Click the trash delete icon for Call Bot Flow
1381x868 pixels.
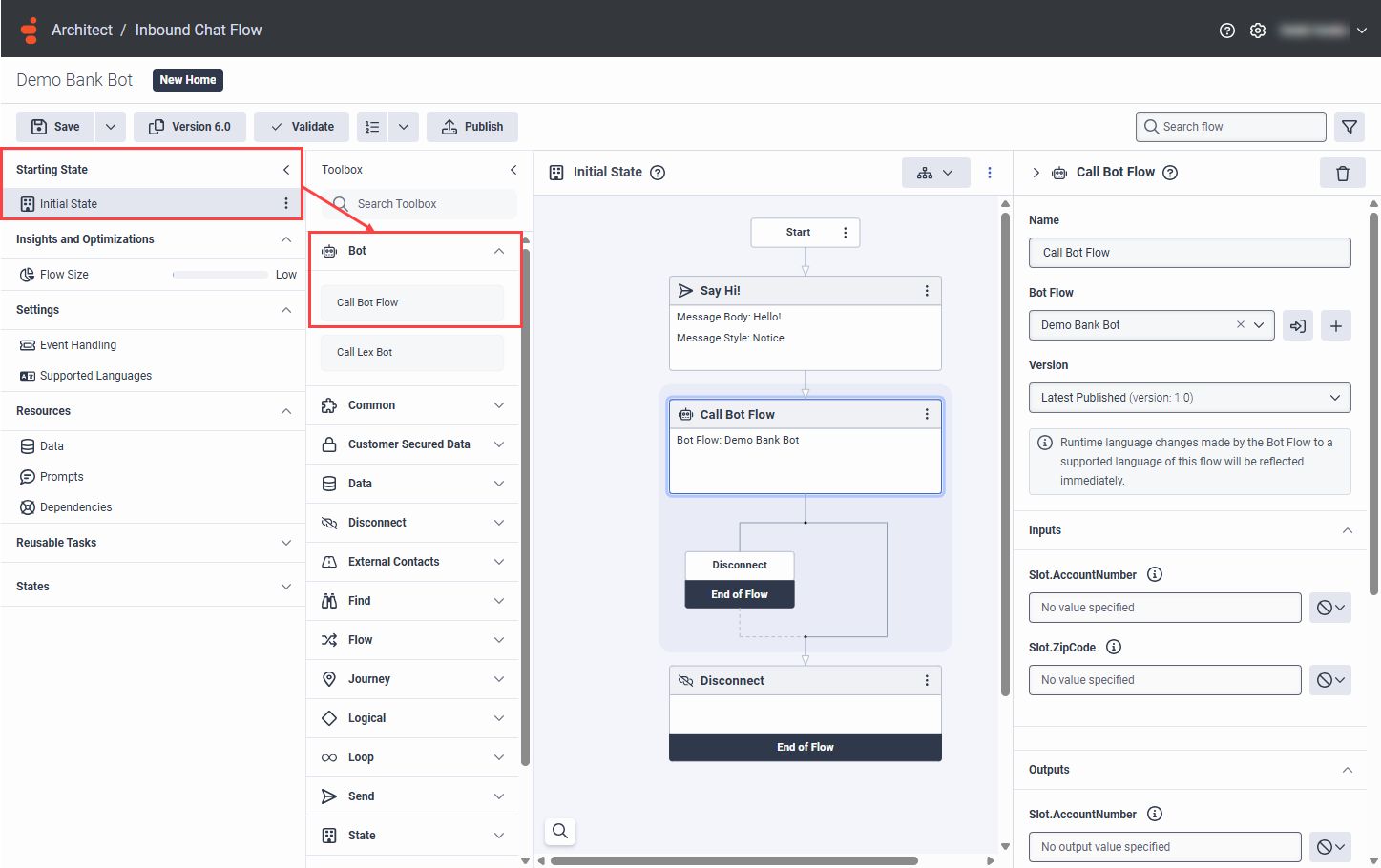1342,173
